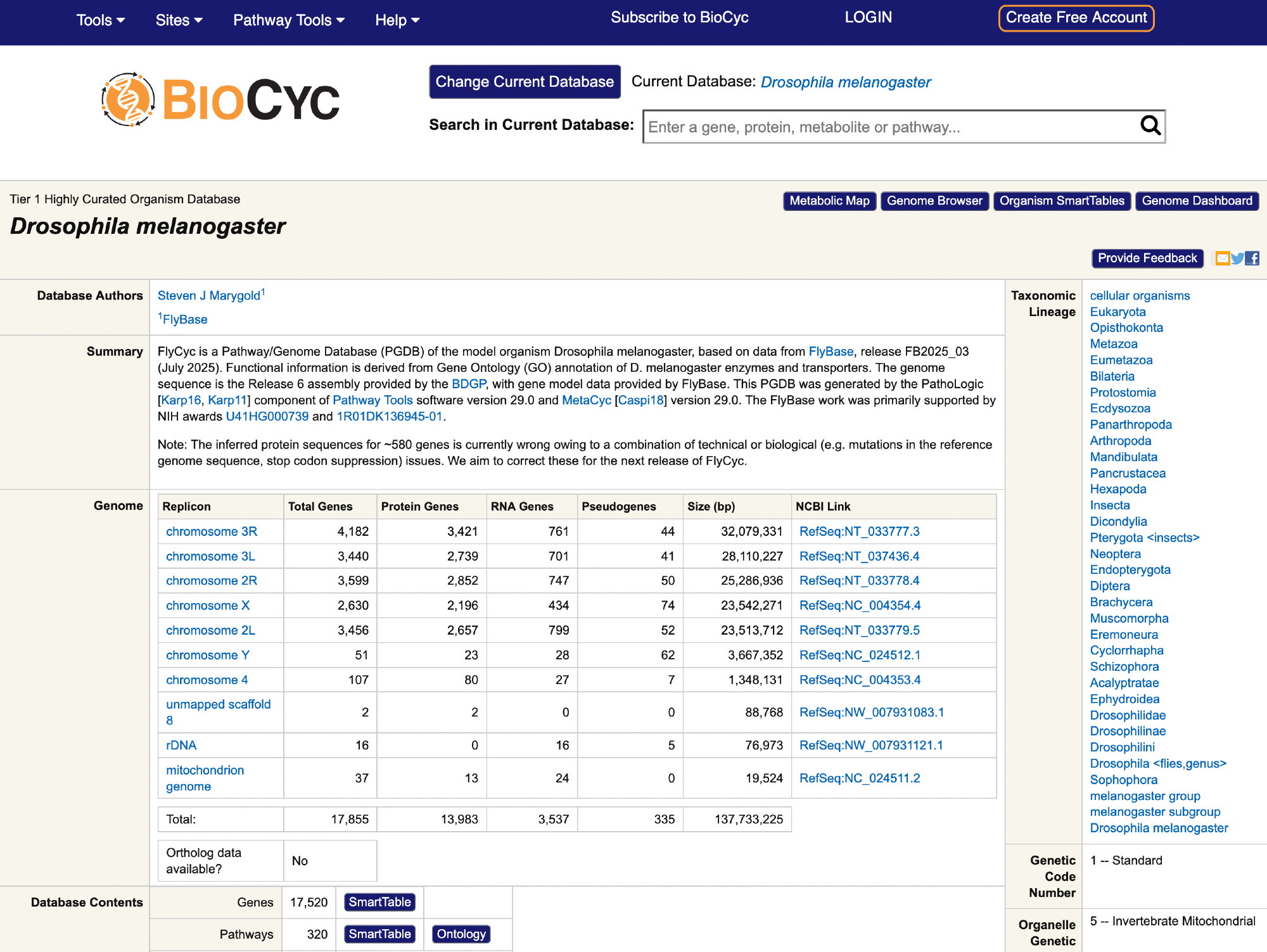This screenshot has height=952, width=1267.
Task: Expand the Help menu
Action: point(397,20)
